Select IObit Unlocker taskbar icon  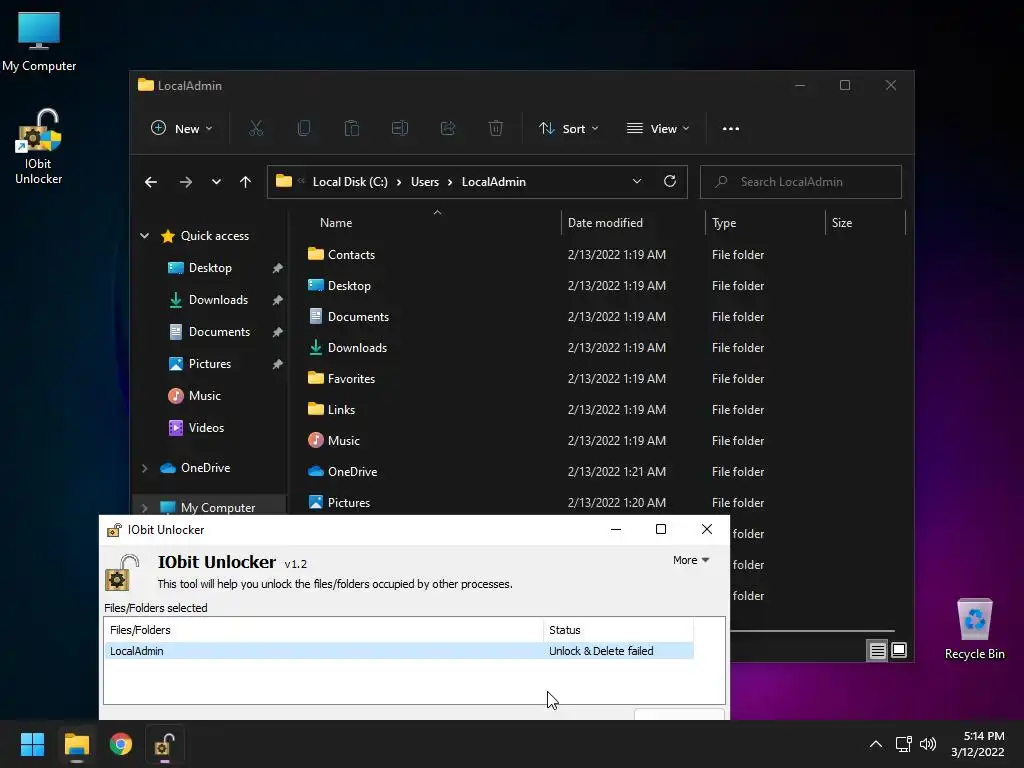tap(165, 744)
